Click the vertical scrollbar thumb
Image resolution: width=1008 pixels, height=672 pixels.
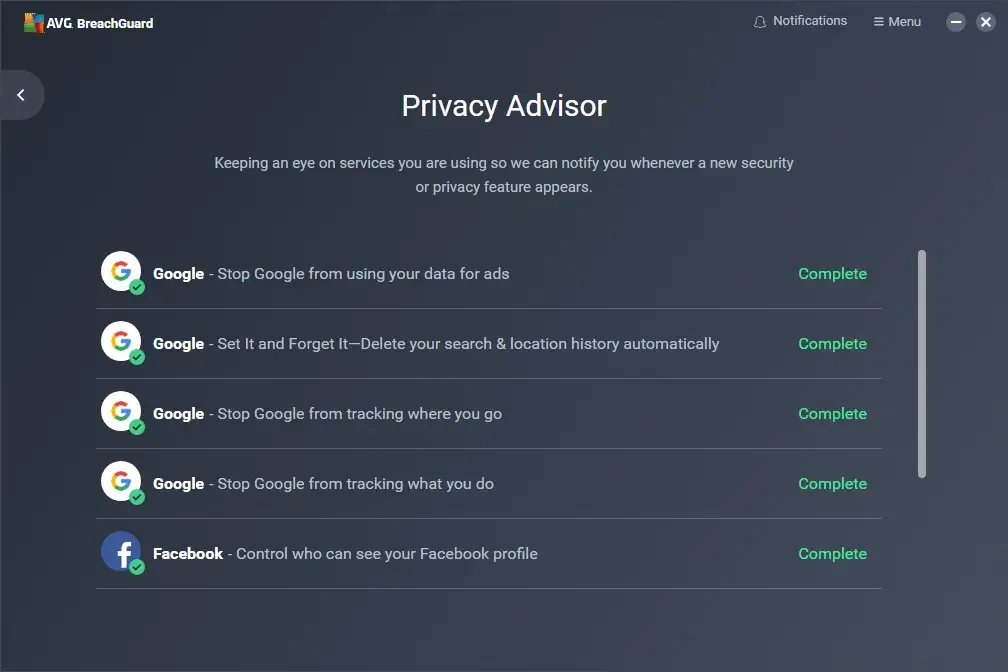click(x=922, y=364)
